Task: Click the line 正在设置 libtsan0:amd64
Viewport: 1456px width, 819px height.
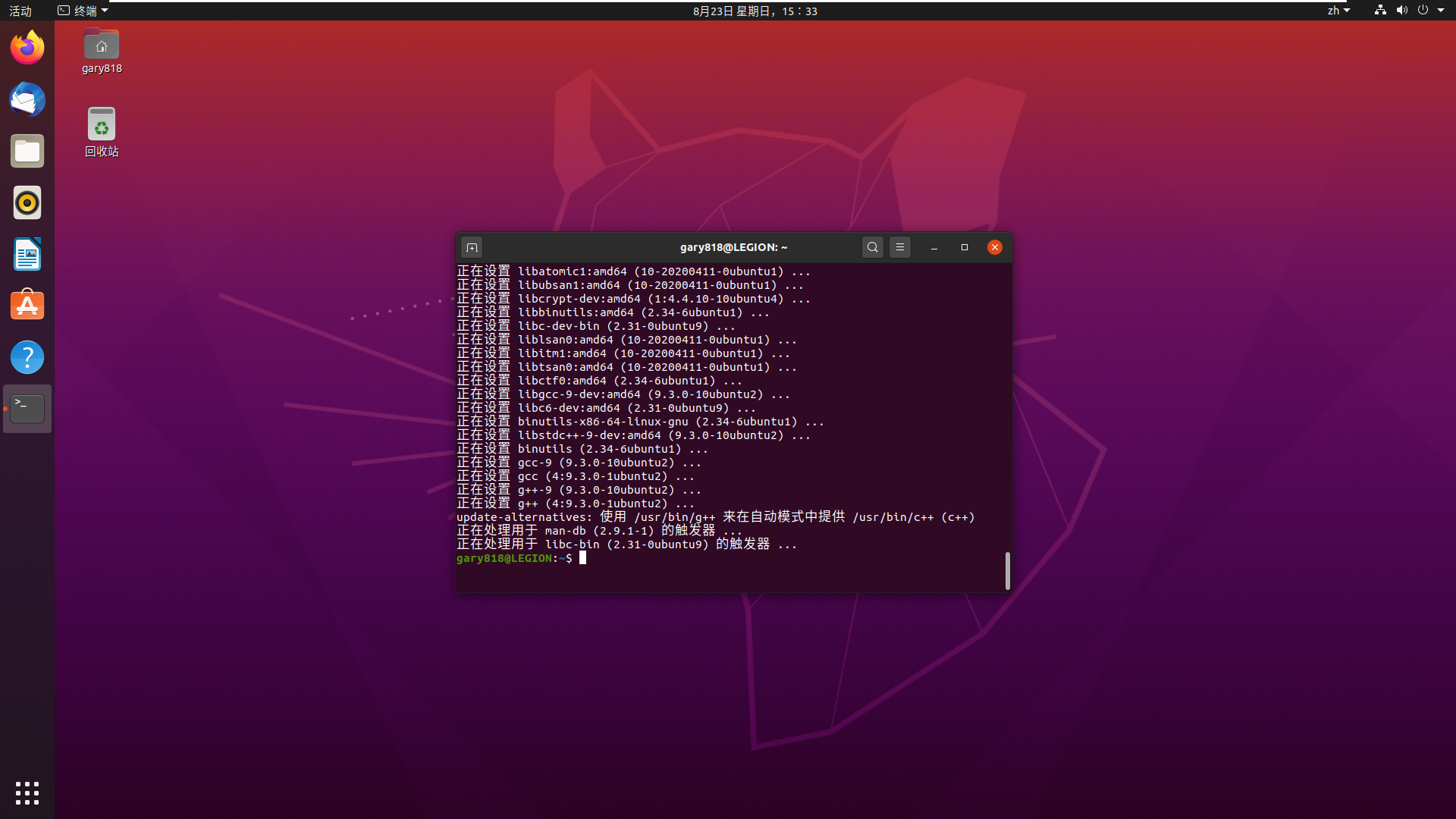Action: pyautogui.click(x=626, y=367)
